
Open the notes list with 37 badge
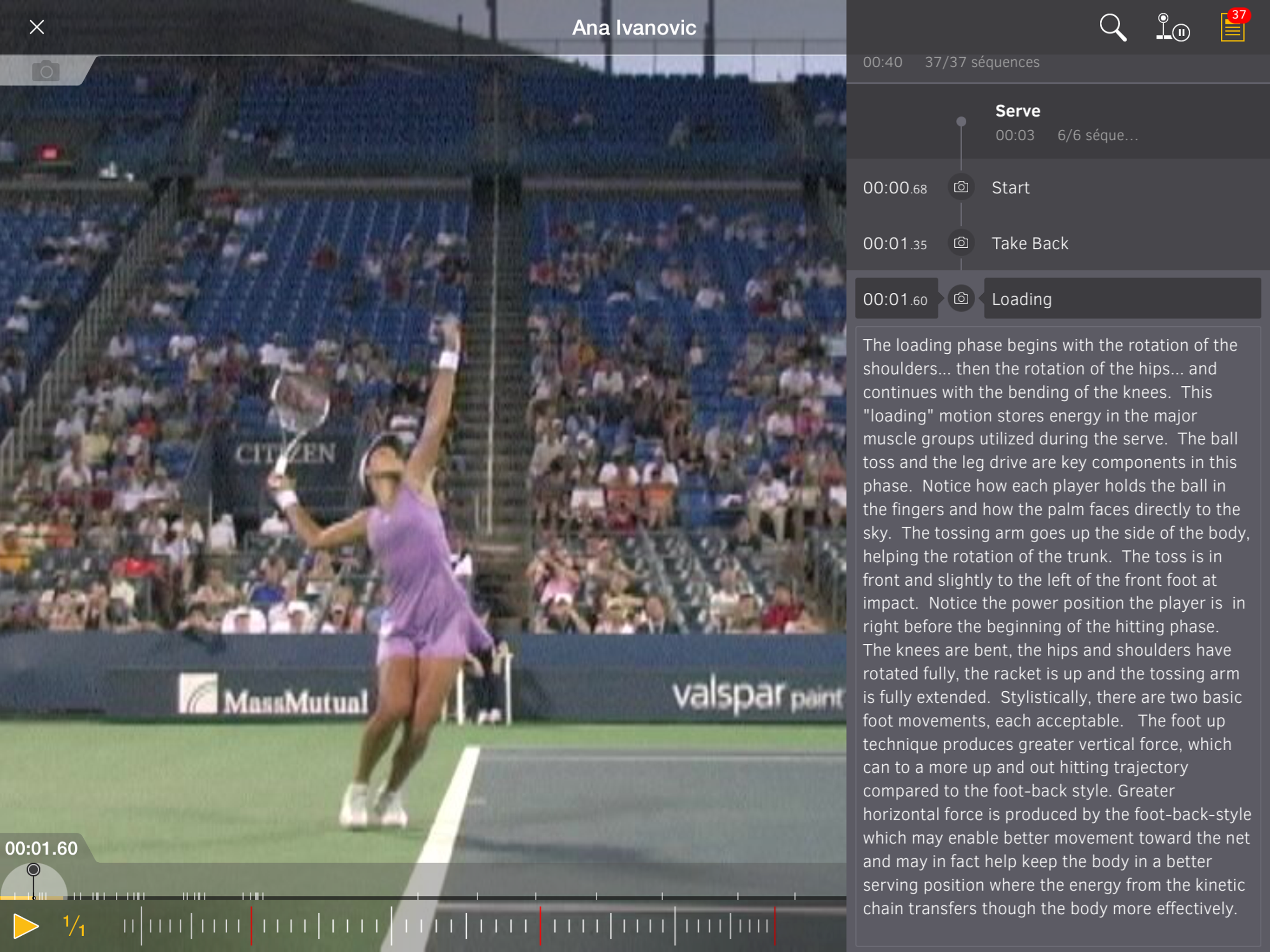1233,27
